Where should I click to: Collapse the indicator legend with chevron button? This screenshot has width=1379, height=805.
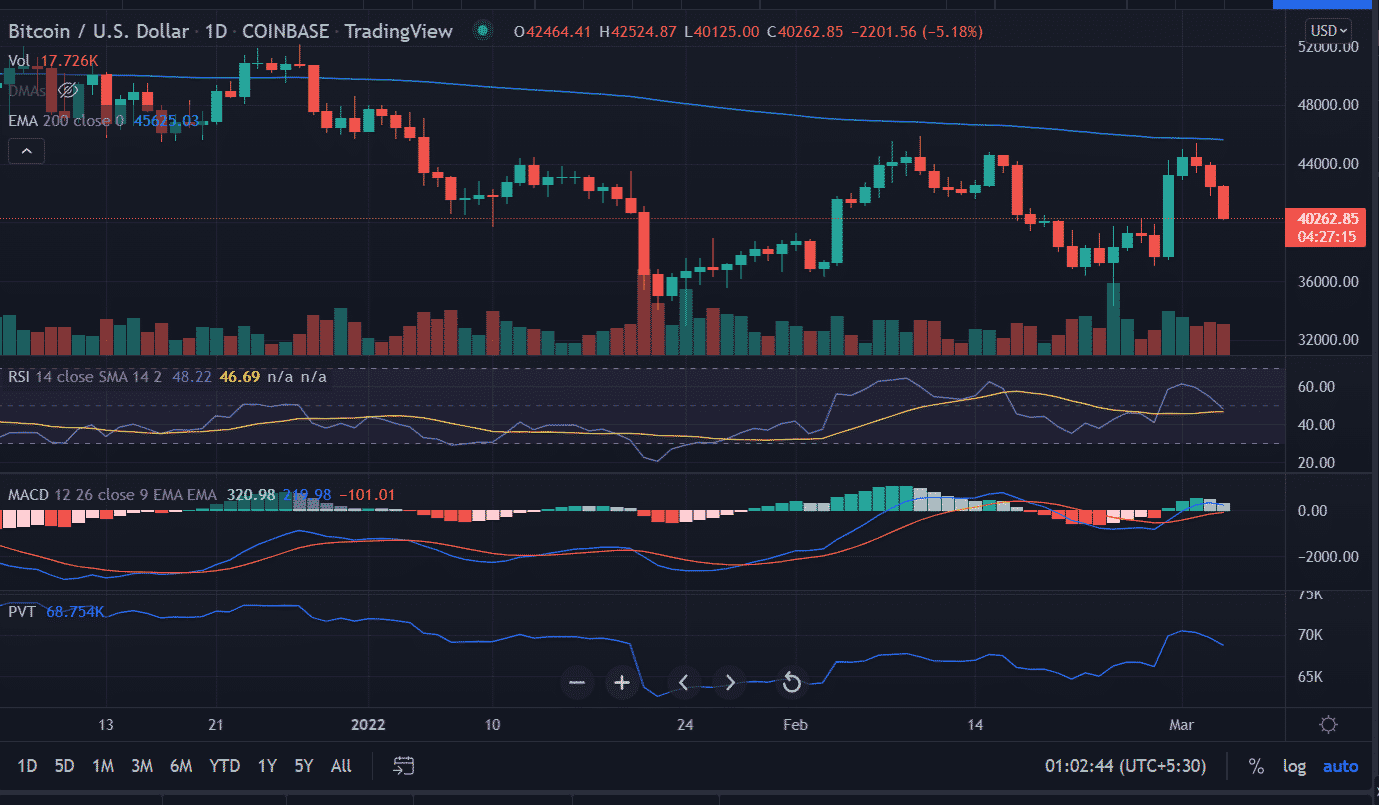27,151
